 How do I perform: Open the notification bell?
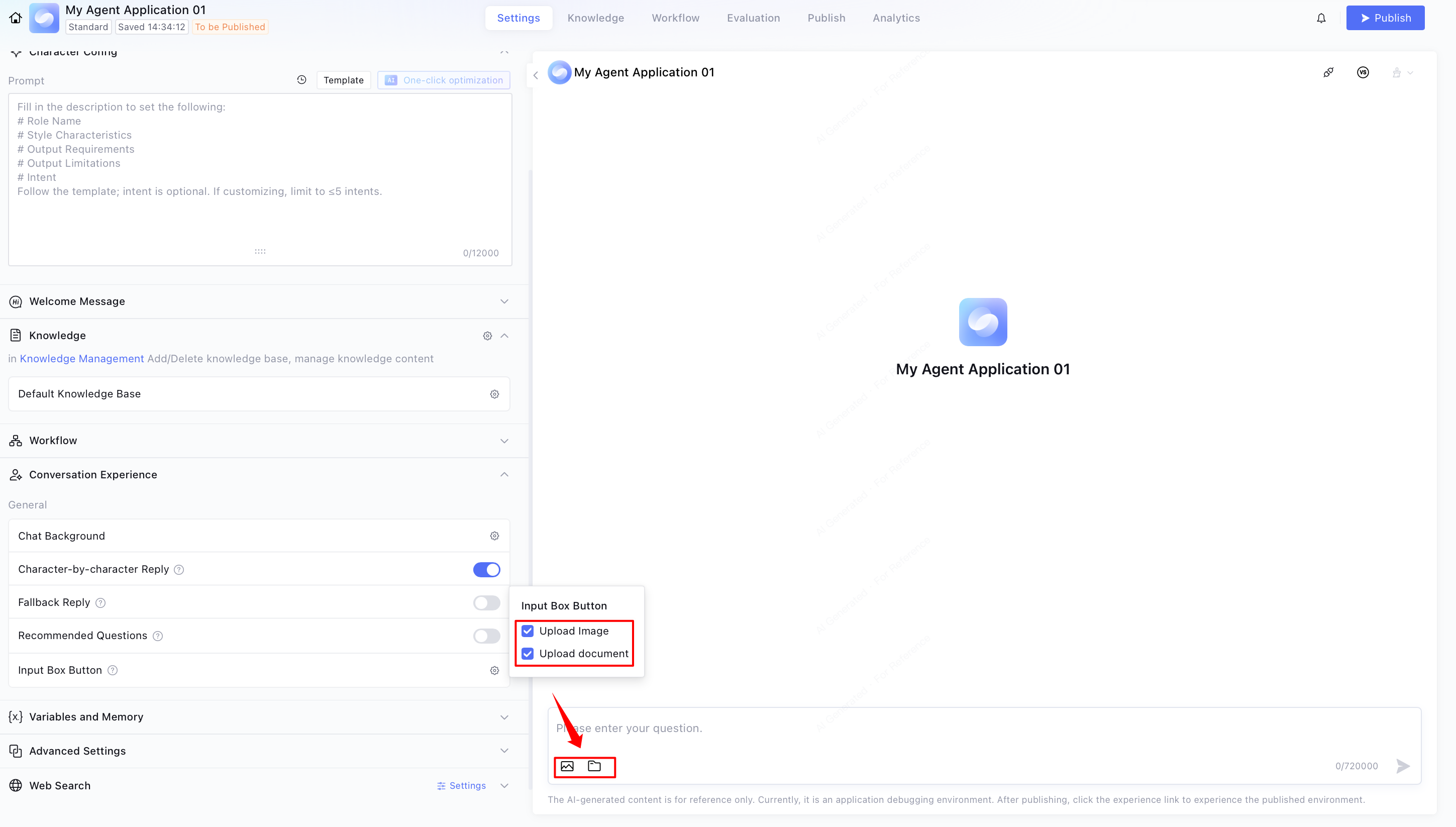pos(1321,18)
